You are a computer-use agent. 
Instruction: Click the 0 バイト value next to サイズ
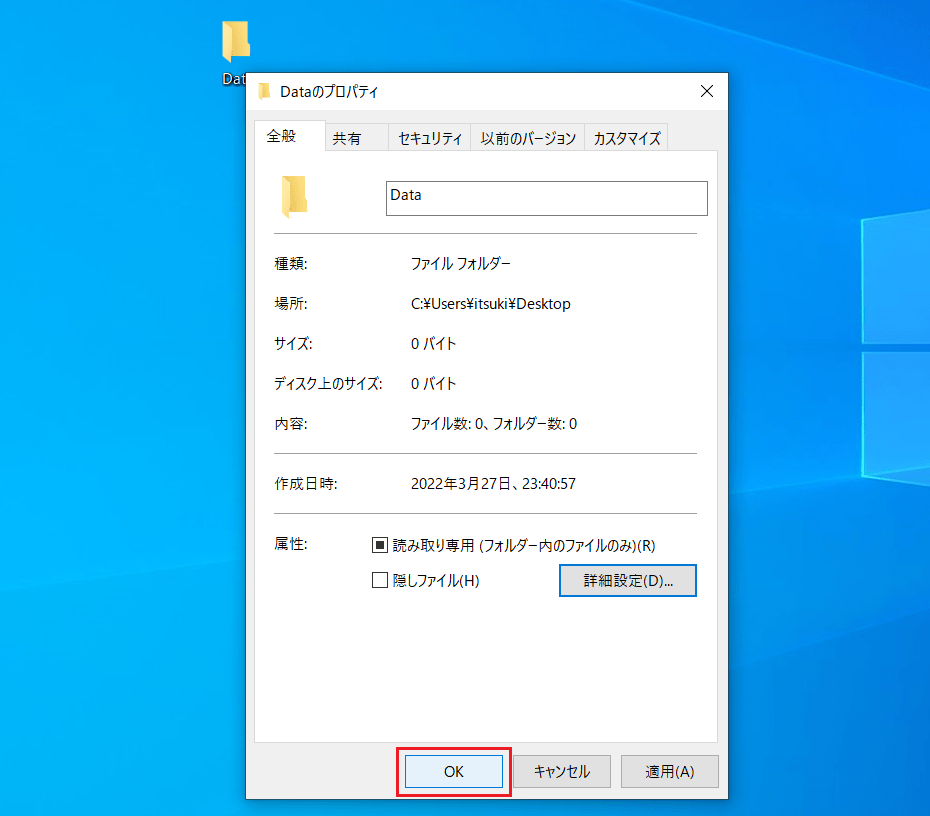pyautogui.click(x=433, y=344)
